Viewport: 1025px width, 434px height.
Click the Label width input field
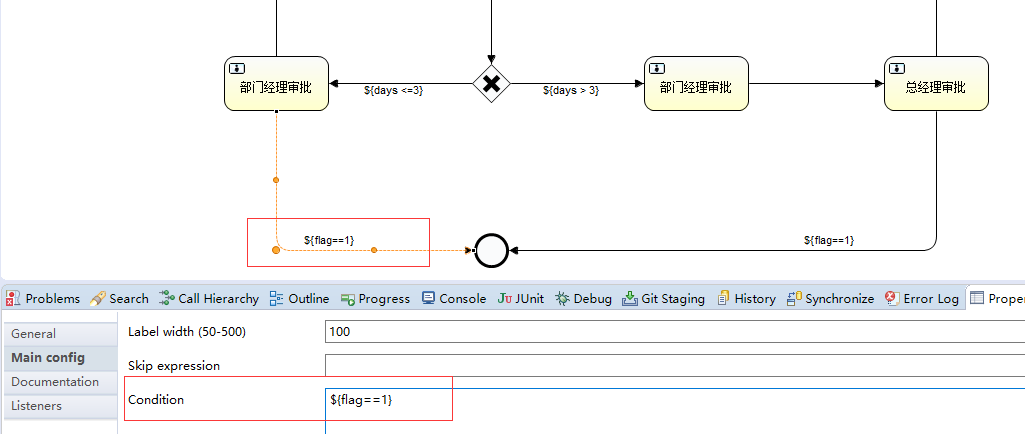pyautogui.click(x=675, y=332)
